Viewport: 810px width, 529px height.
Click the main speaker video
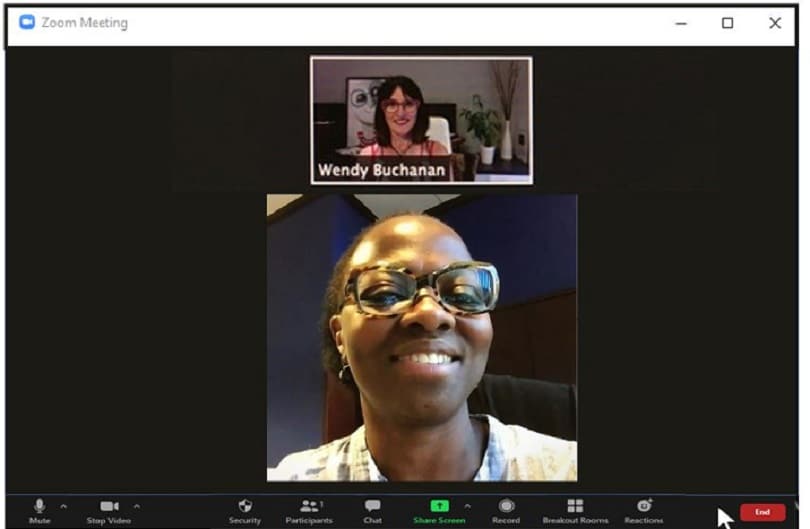(421, 338)
